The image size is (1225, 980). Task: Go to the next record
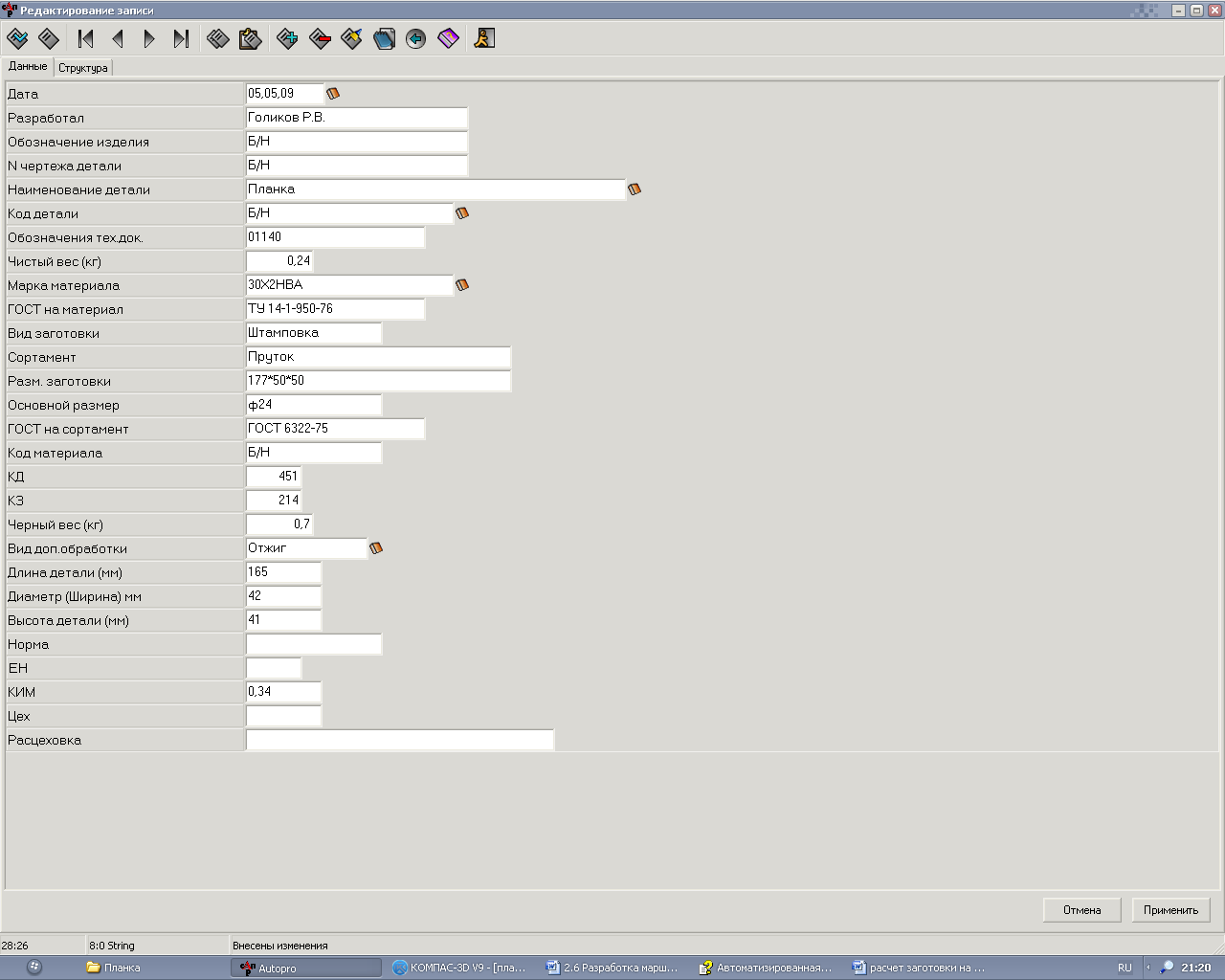(149, 38)
